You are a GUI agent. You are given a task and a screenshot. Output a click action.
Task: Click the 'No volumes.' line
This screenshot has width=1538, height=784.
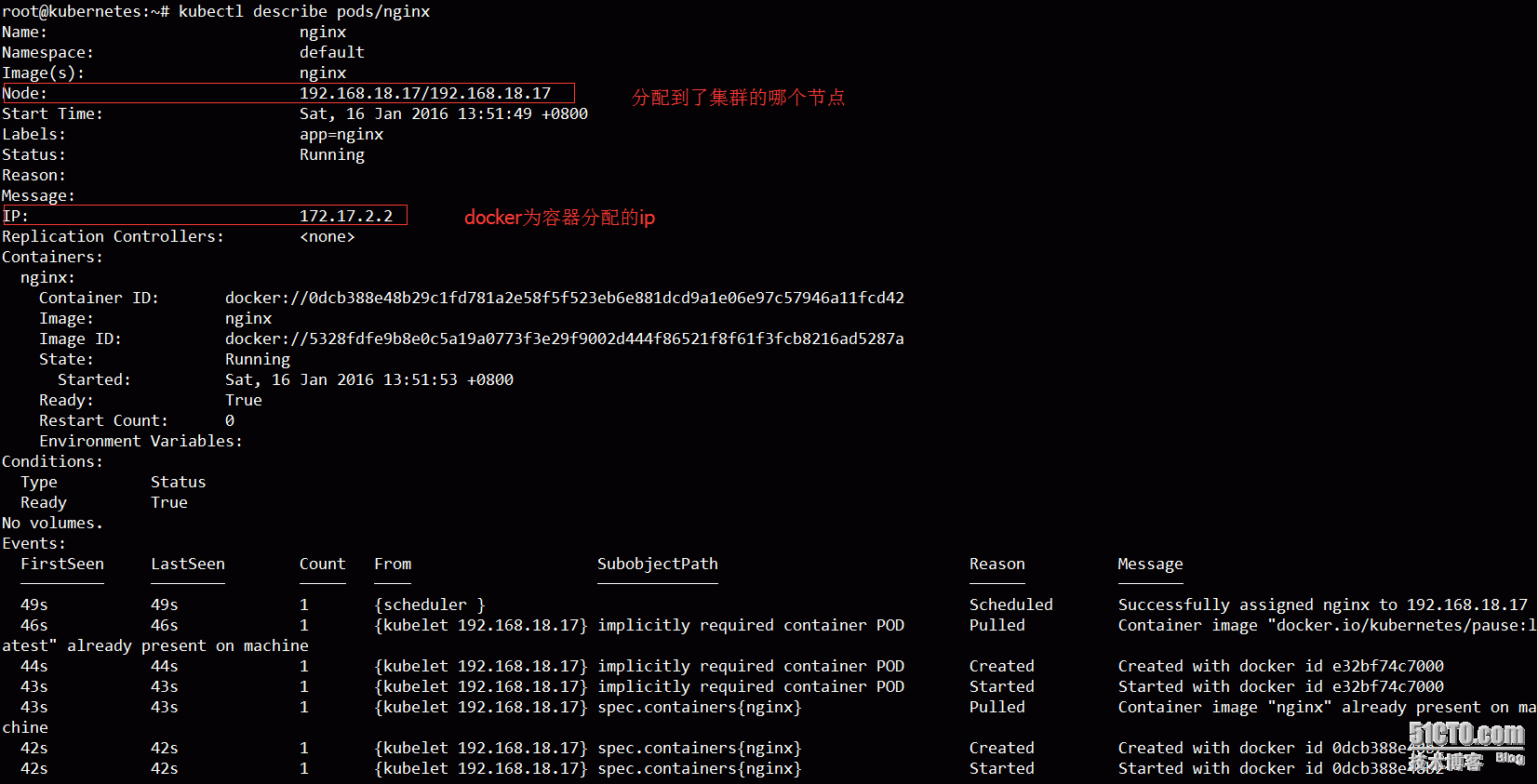(x=52, y=524)
